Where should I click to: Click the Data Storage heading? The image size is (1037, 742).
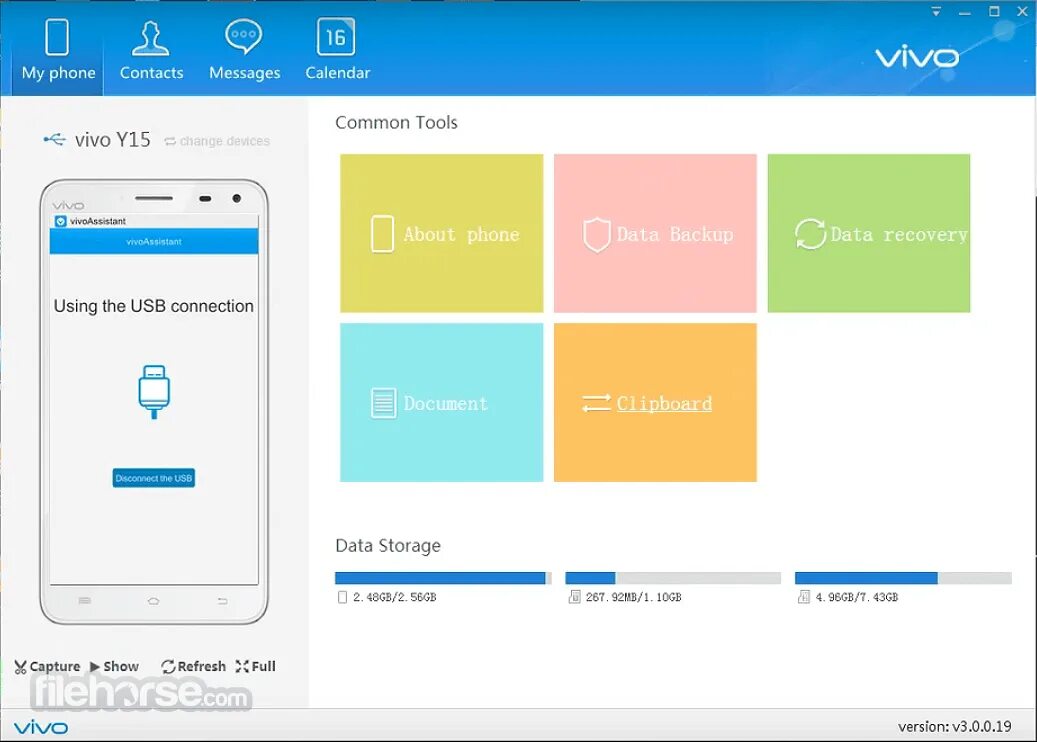(x=388, y=546)
